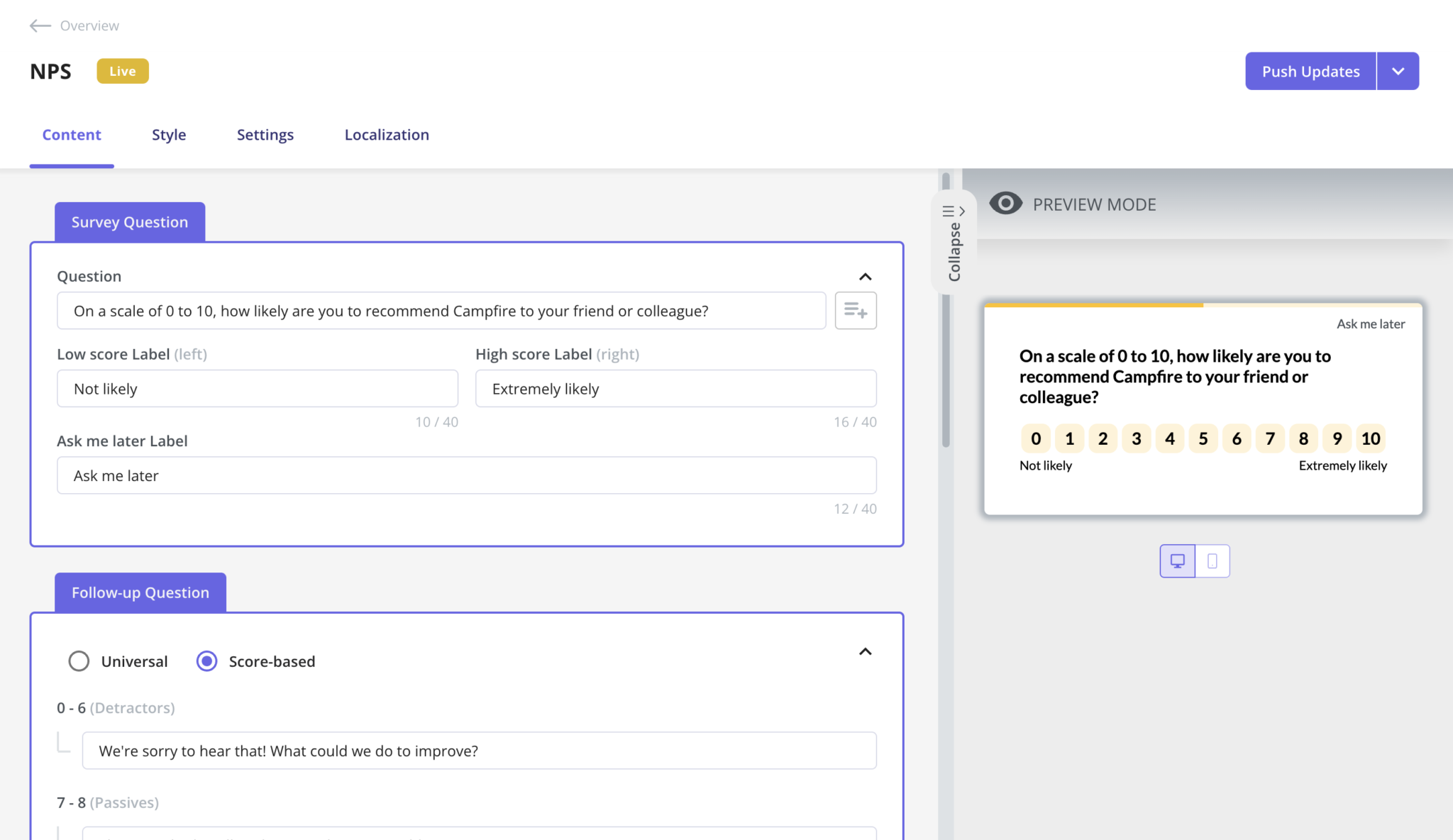Select the Score-based radio button
This screenshot has width=1453, height=840.
click(x=206, y=661)
